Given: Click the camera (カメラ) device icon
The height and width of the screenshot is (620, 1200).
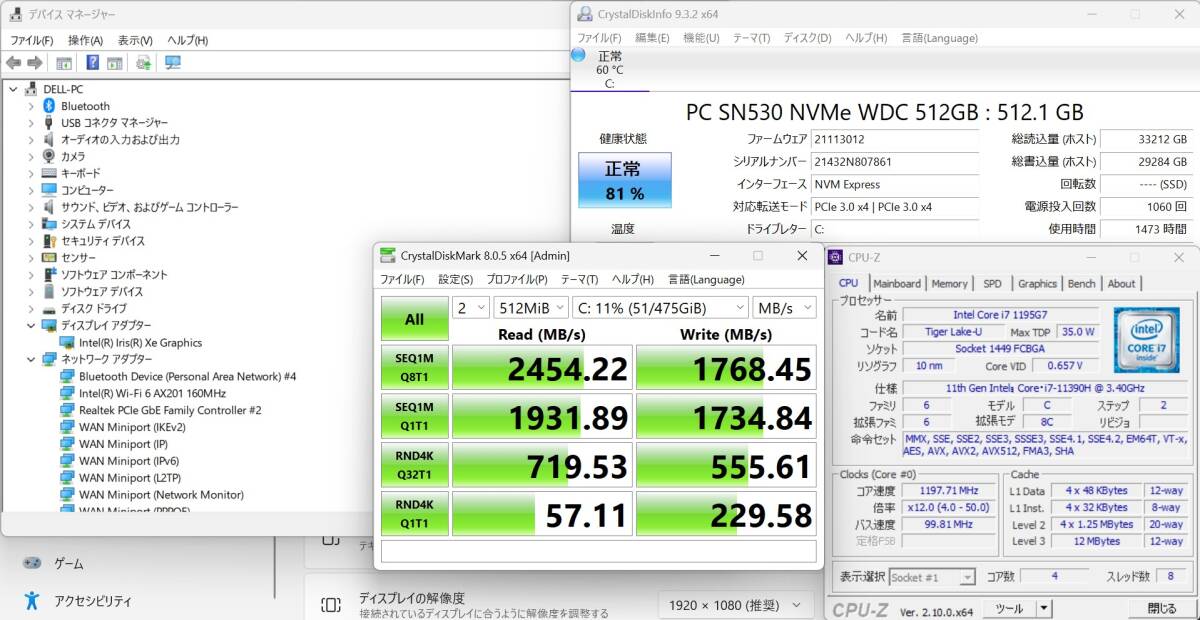Looking at the screenshot, I should pos(49,157).
